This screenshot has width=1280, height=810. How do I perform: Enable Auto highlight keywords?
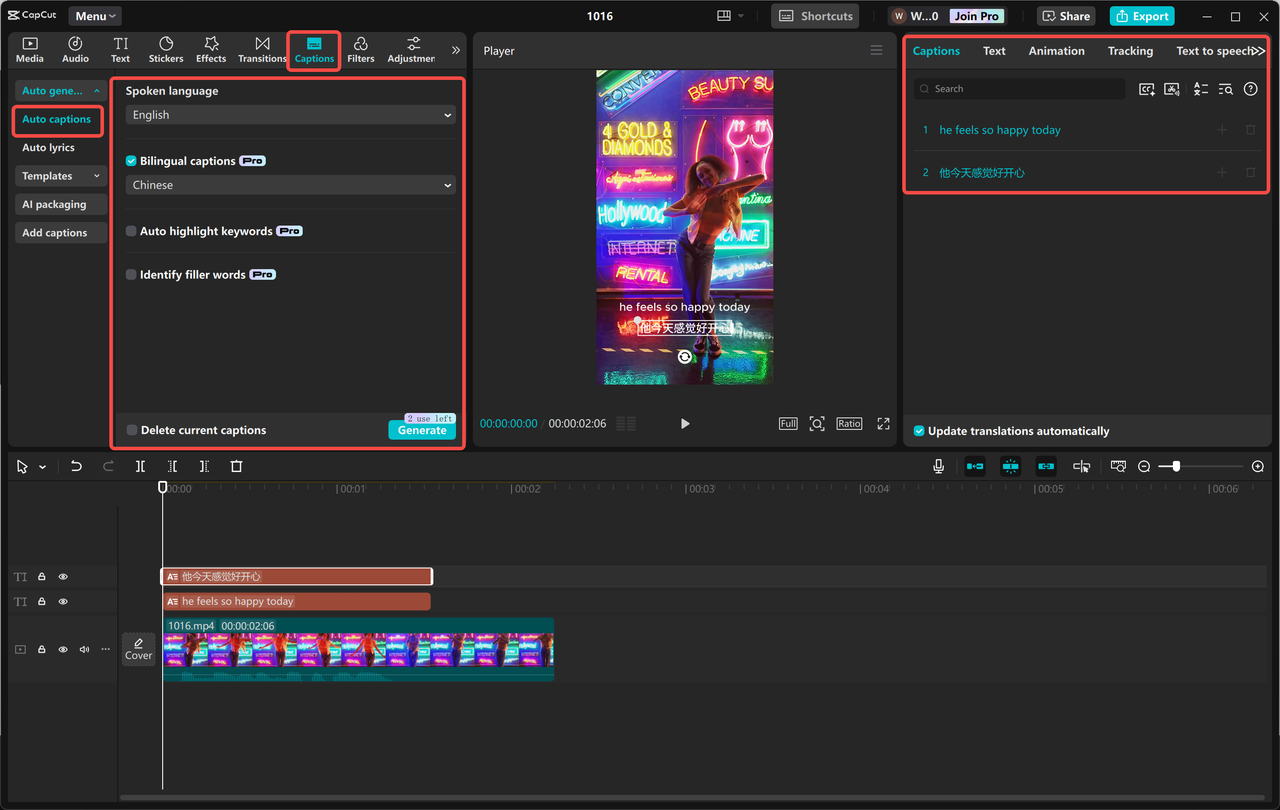pos(131,230)
